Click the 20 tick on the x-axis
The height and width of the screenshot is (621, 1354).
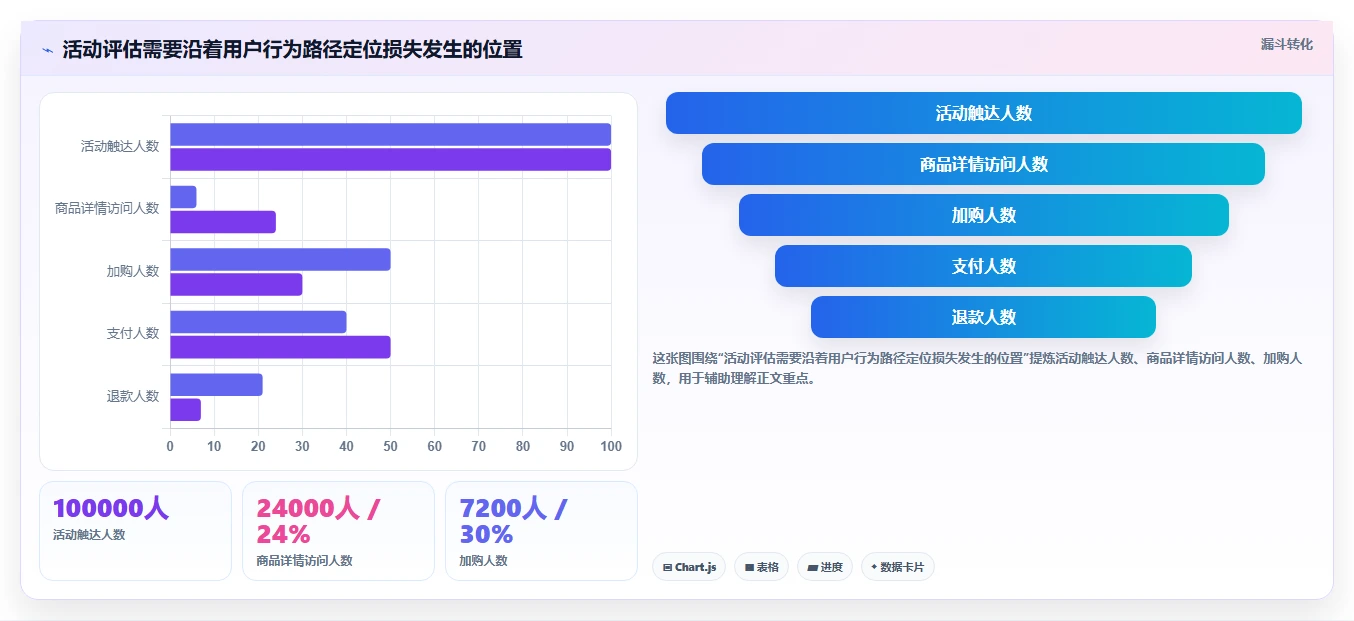(258, 446)
